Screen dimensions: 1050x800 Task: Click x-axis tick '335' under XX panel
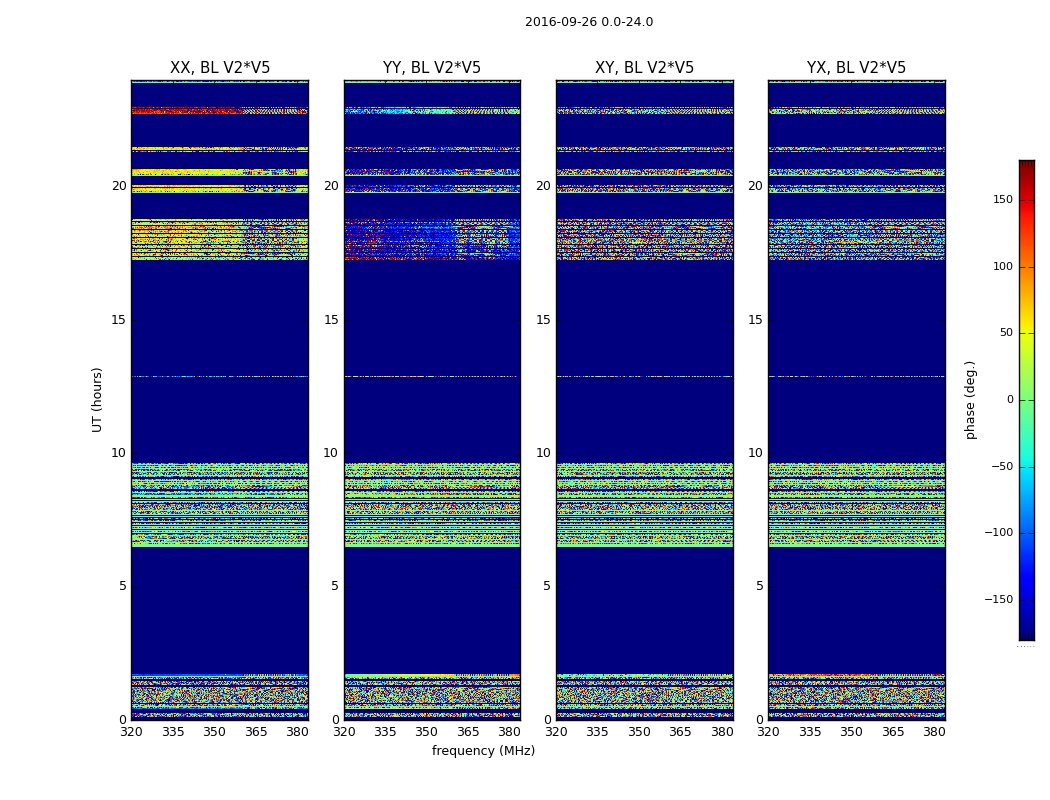(173, 732)
